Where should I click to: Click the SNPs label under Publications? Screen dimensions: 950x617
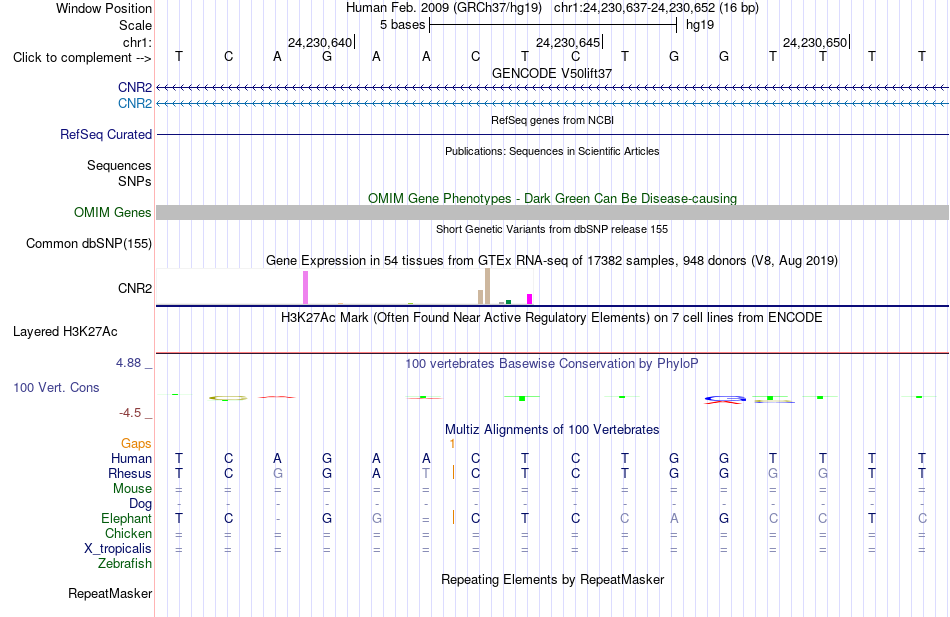(135, 181)
